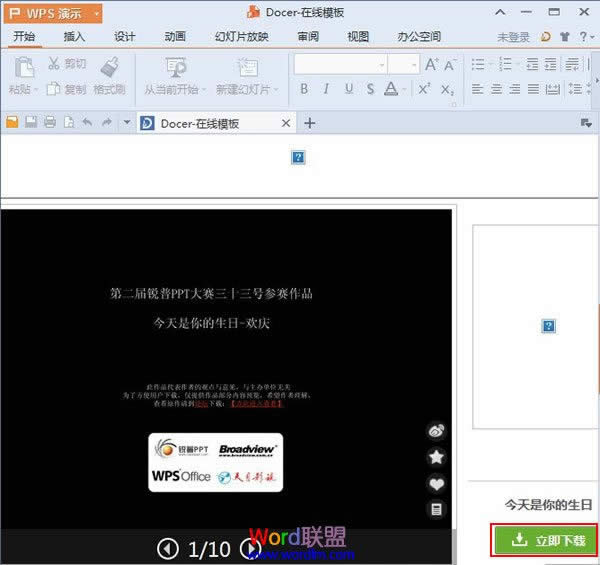The height and width of the screenshot is (565, 600).
Task: Expand the WPS 演示 application menu arrow
Action: pos(95,14)
